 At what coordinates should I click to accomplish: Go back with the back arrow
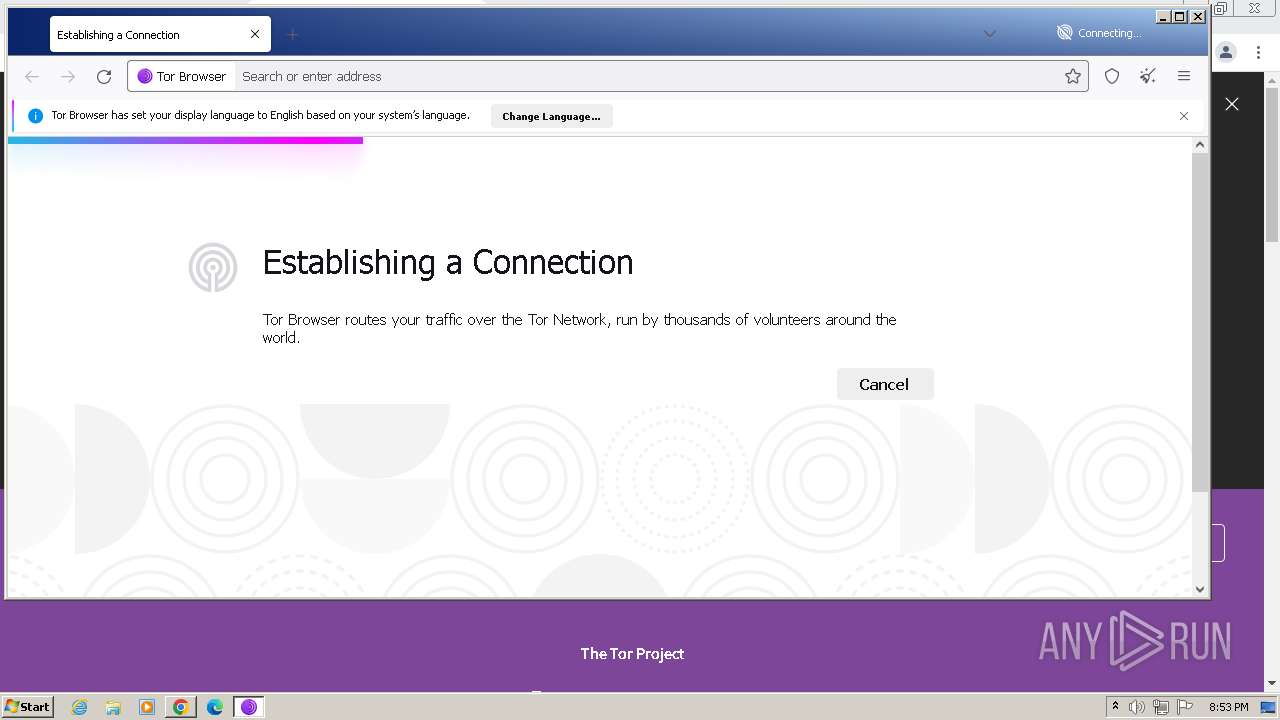pos(32,76)
